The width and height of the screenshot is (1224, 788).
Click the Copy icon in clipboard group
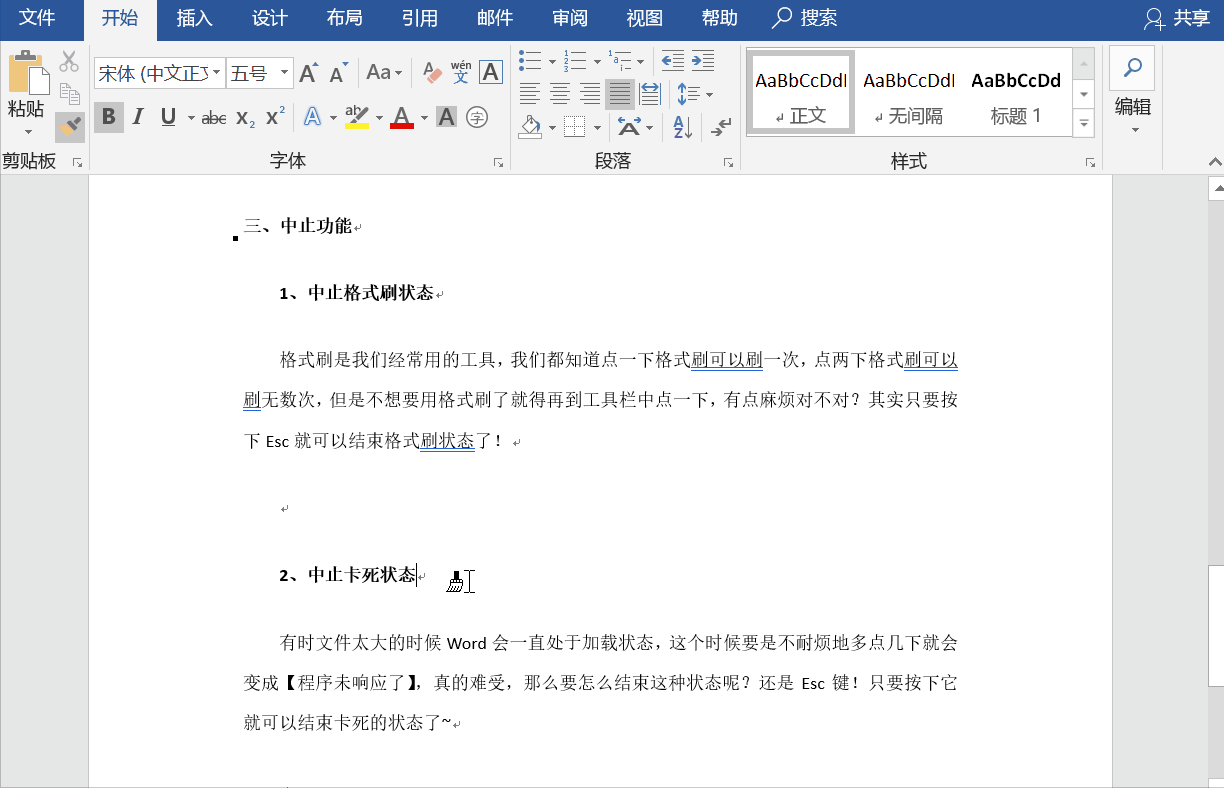(69, 94)
